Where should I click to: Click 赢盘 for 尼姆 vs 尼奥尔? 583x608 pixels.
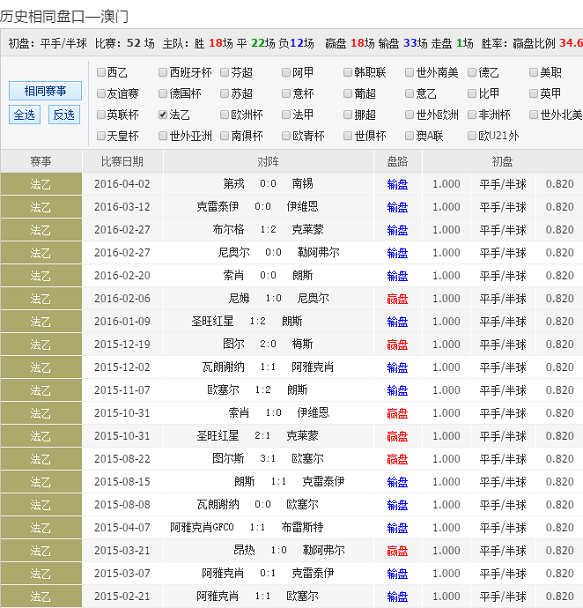click(397, 299)
